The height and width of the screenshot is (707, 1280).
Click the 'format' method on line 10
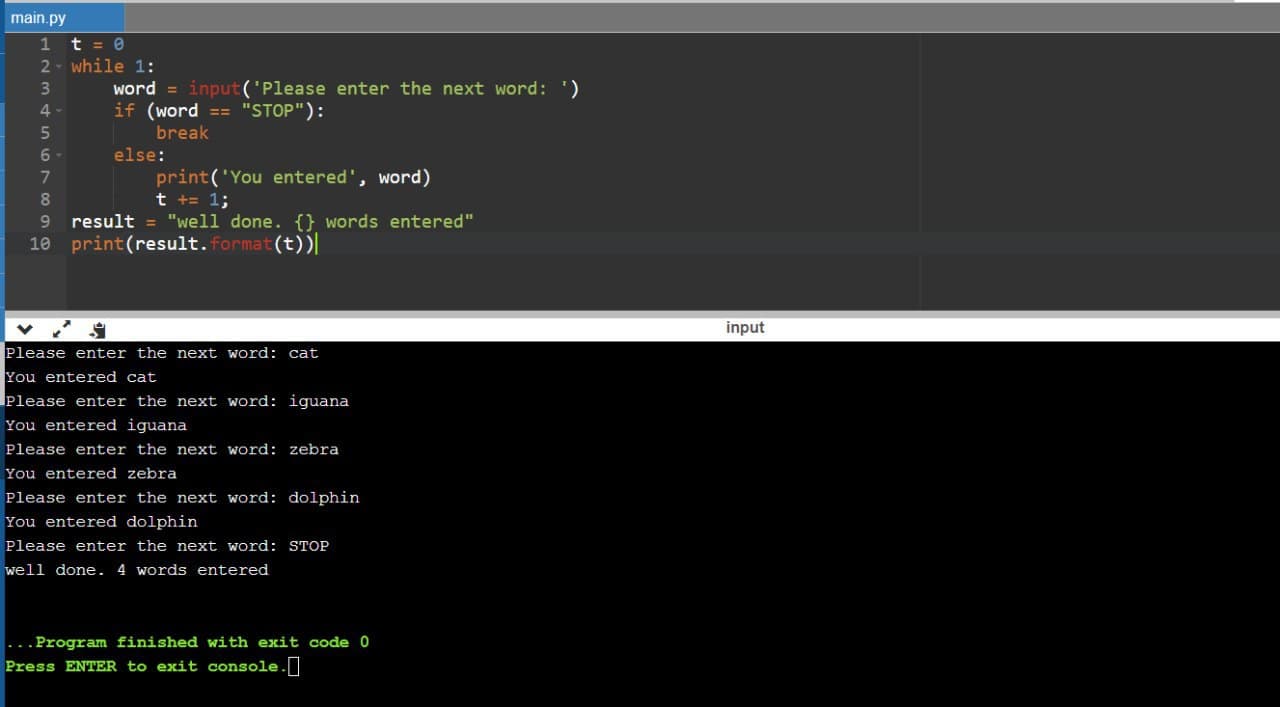241,244
